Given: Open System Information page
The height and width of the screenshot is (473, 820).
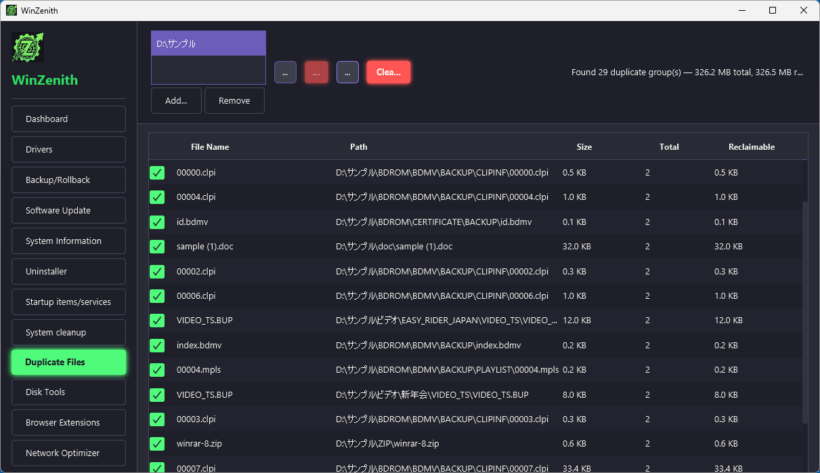Looking at the screenshot, I should (69, 241).
